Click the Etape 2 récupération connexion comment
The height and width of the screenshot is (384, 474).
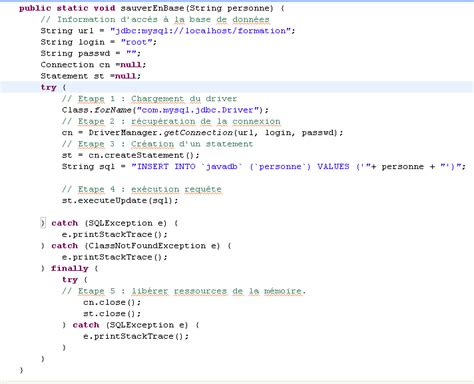pos(171,121)
